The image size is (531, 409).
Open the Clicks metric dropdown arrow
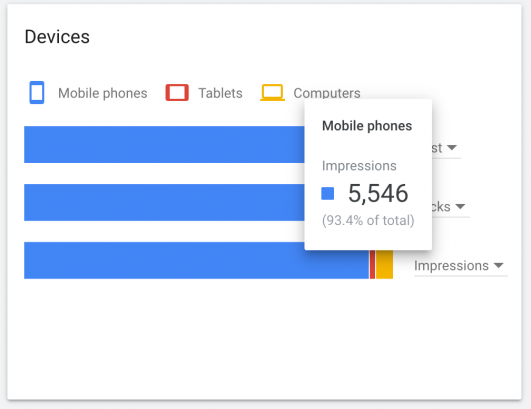[x=460, y=207]
